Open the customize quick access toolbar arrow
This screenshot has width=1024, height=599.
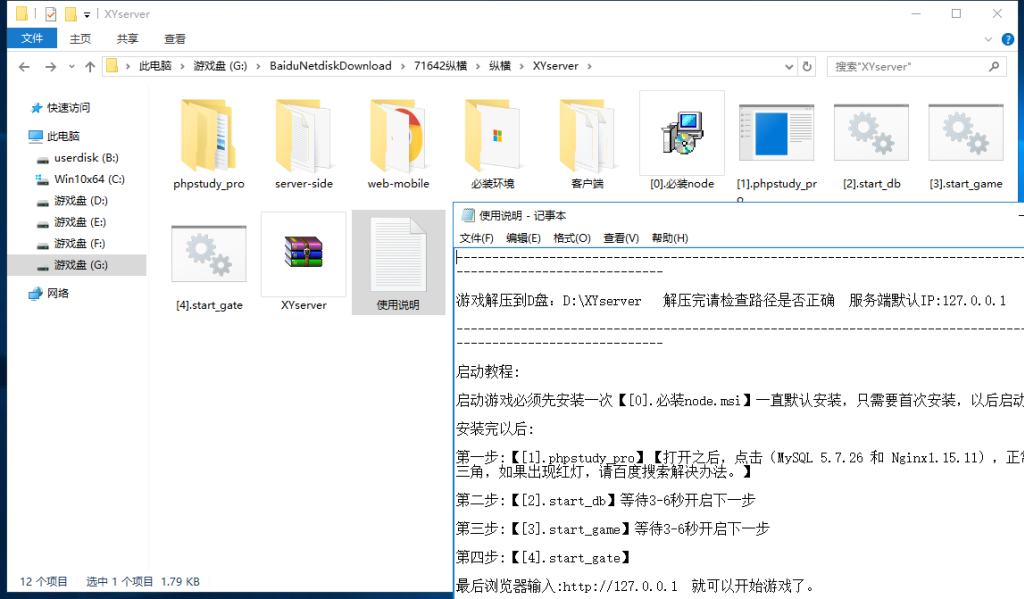pos(87,14)
